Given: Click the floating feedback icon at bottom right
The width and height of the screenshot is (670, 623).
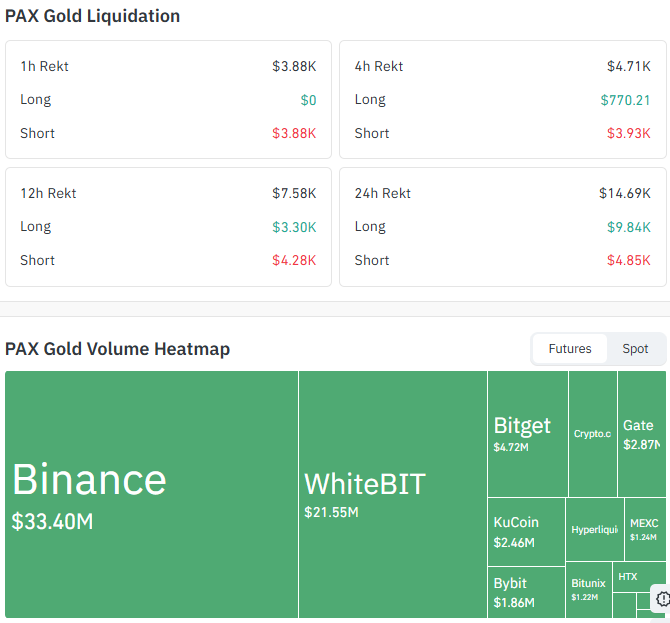Looking at the screenshot, I should click(x=662, y=599).
